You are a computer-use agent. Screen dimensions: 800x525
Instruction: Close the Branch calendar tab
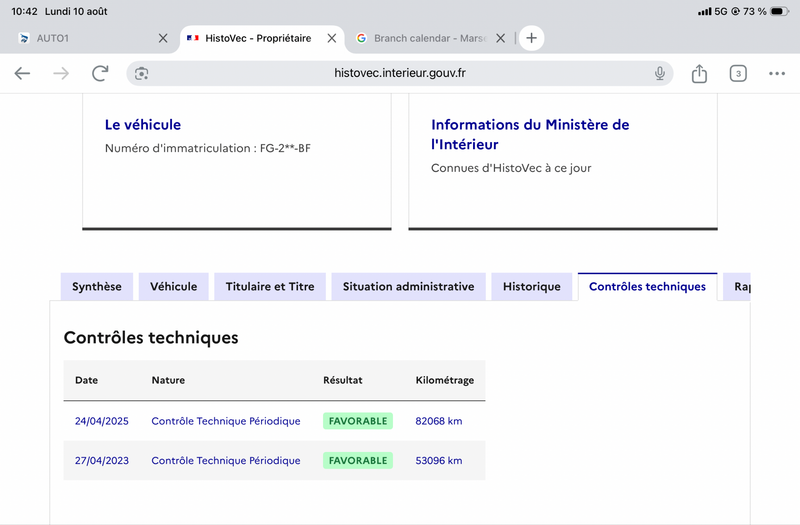(x=501, y=38)
